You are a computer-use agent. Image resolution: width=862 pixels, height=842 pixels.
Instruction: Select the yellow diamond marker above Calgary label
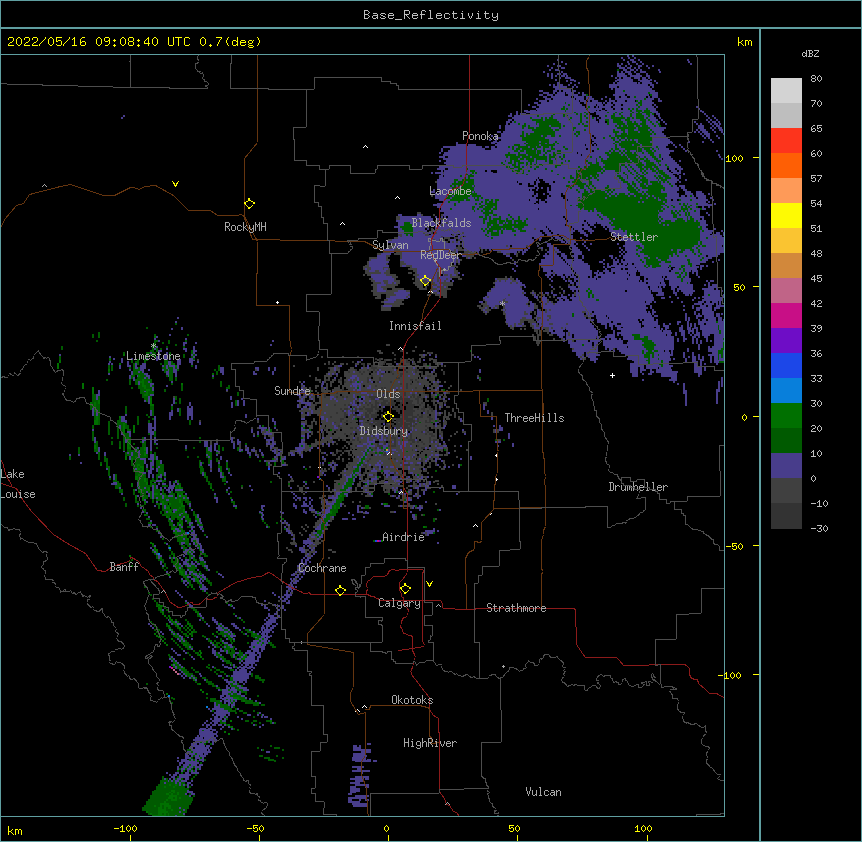click(405, 589)
